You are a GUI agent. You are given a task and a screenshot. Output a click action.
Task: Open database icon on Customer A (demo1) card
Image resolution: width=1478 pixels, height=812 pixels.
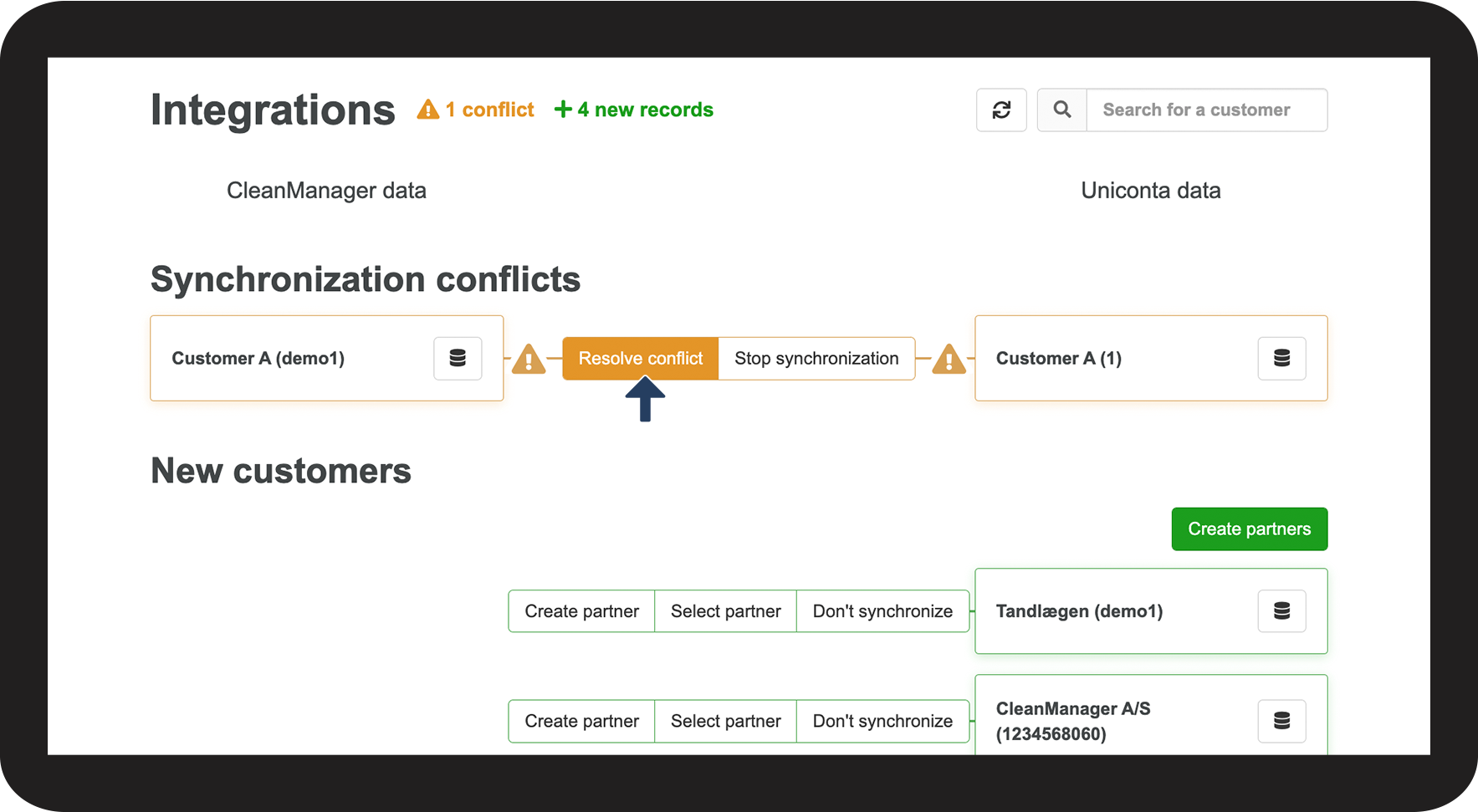pyautogui.click(x=458, y=359)
